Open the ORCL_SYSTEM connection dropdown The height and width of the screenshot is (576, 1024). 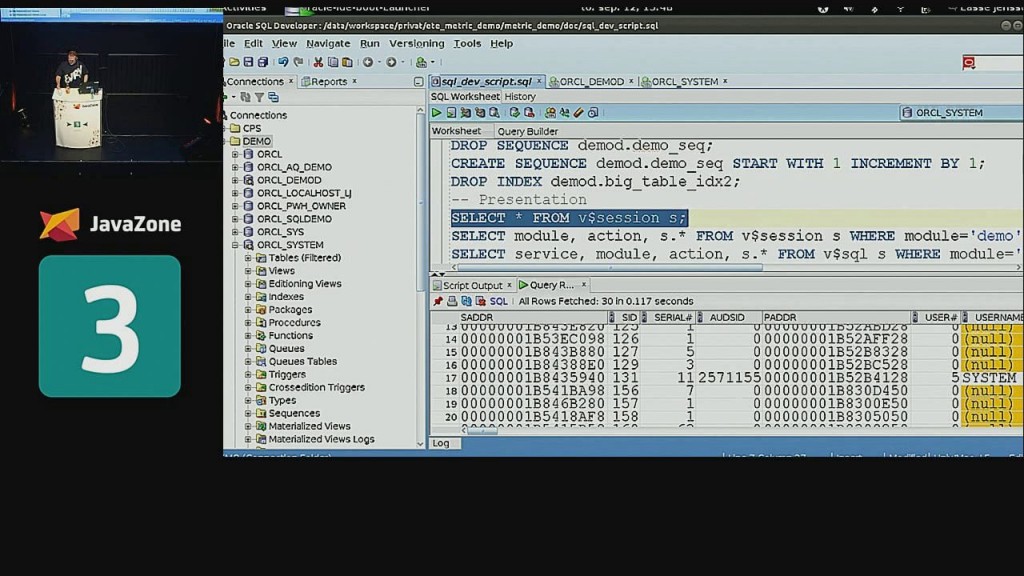point(958,113)
